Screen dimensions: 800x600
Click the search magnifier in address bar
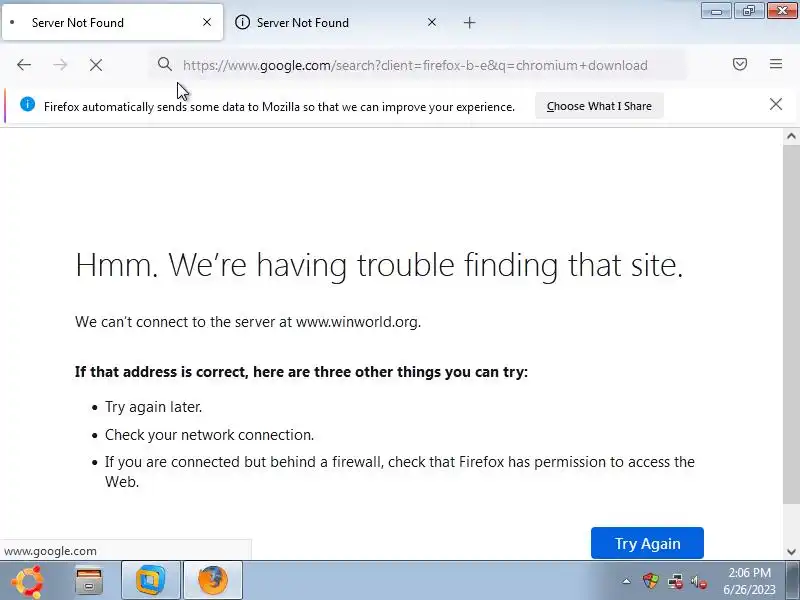[164, 64]
